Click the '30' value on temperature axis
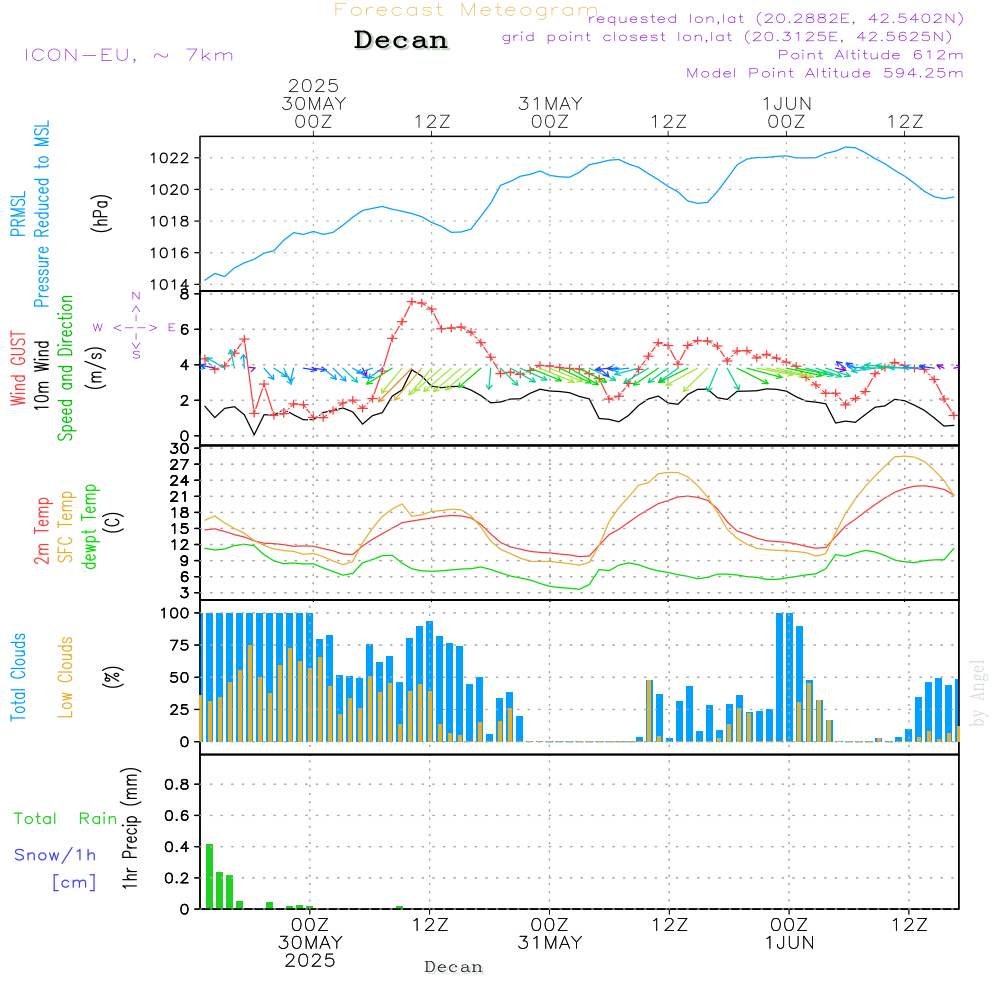Viewport: 1000px width, 1000px height. point(180,448)
